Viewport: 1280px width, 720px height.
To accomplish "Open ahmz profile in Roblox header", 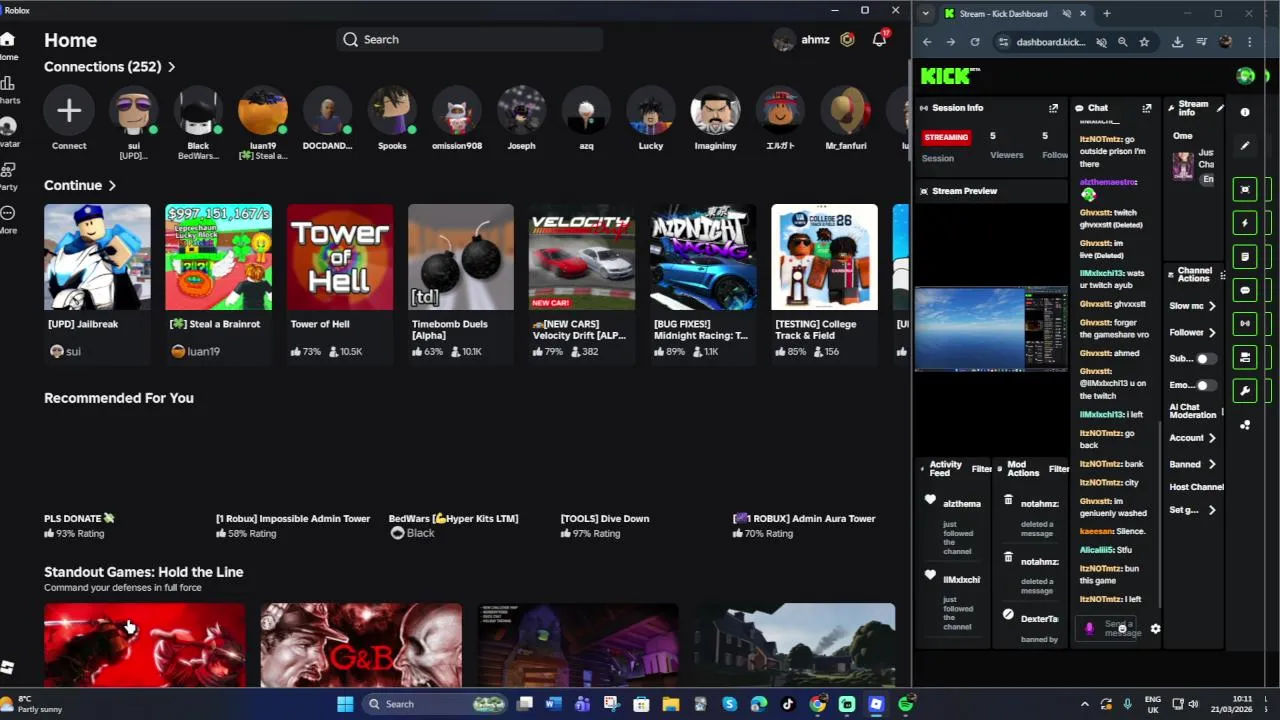I will [x=802, y=39].
